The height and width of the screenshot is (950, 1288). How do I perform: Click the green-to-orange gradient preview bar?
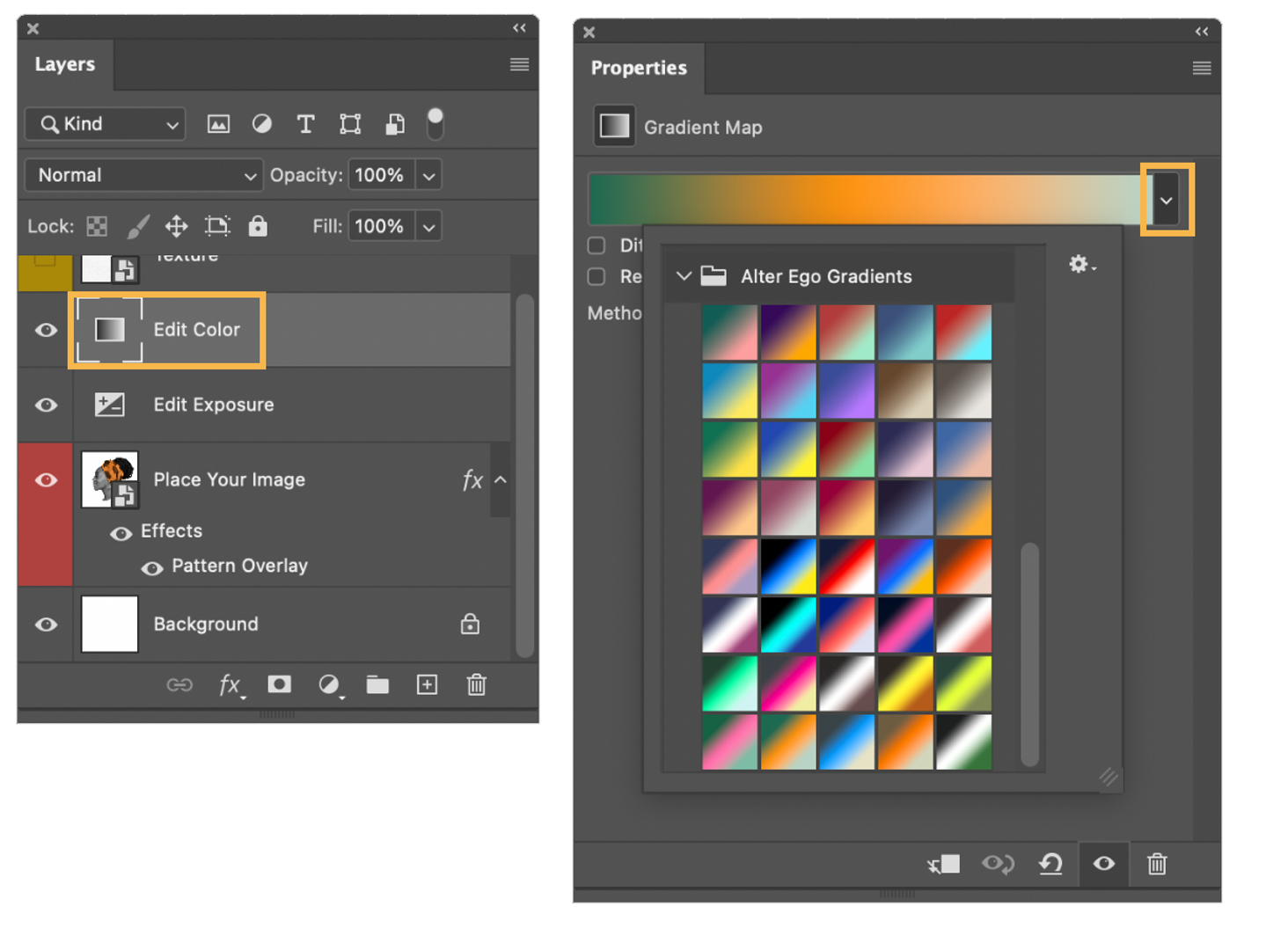(x=867, y=200)
